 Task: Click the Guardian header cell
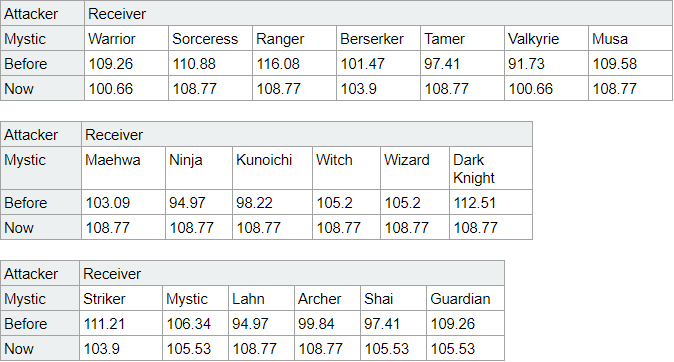pyautogui.click(x=465, y=298)
